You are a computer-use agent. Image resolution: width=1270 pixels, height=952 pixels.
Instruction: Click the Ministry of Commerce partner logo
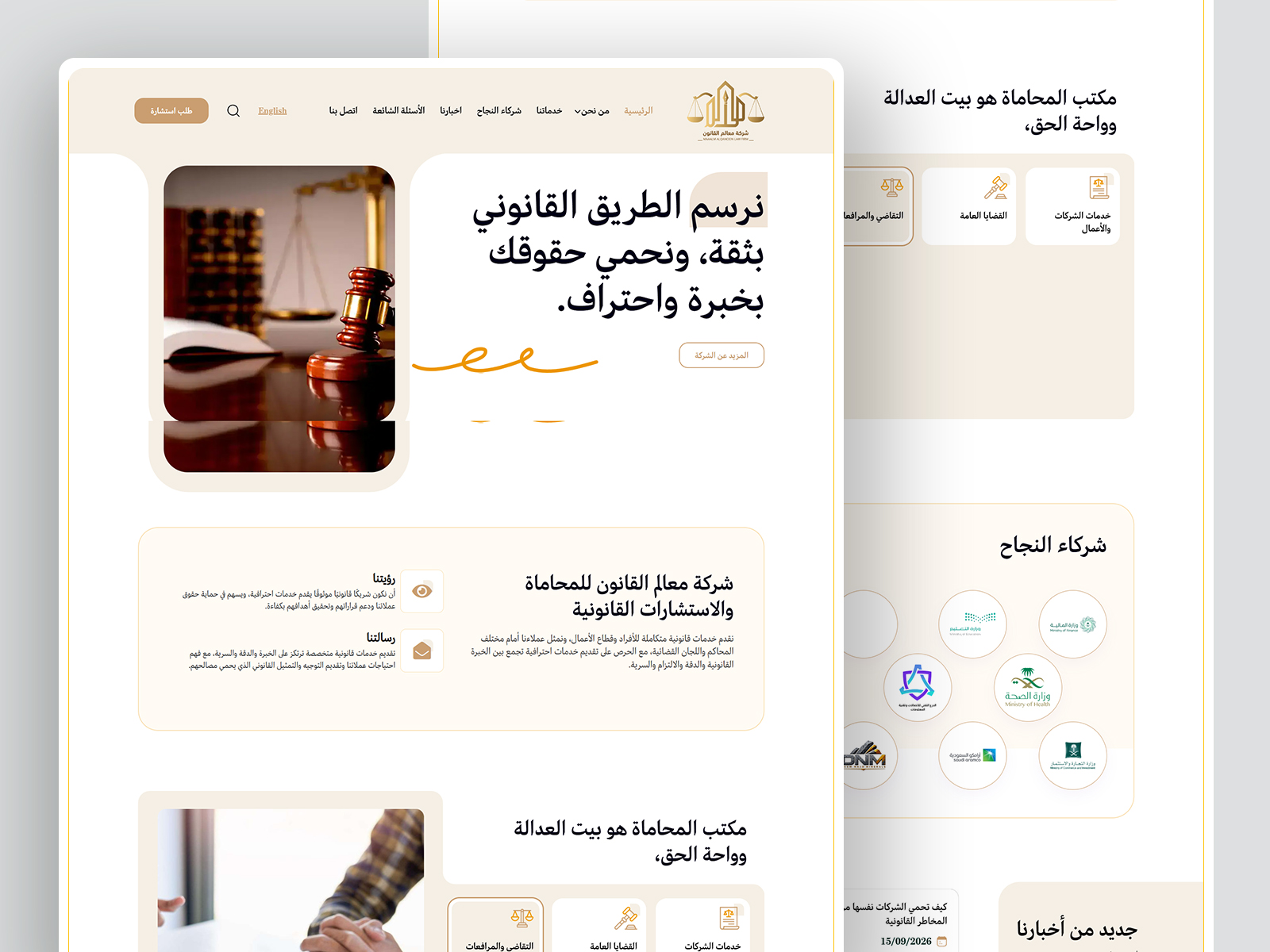(x=1072, y=755)
